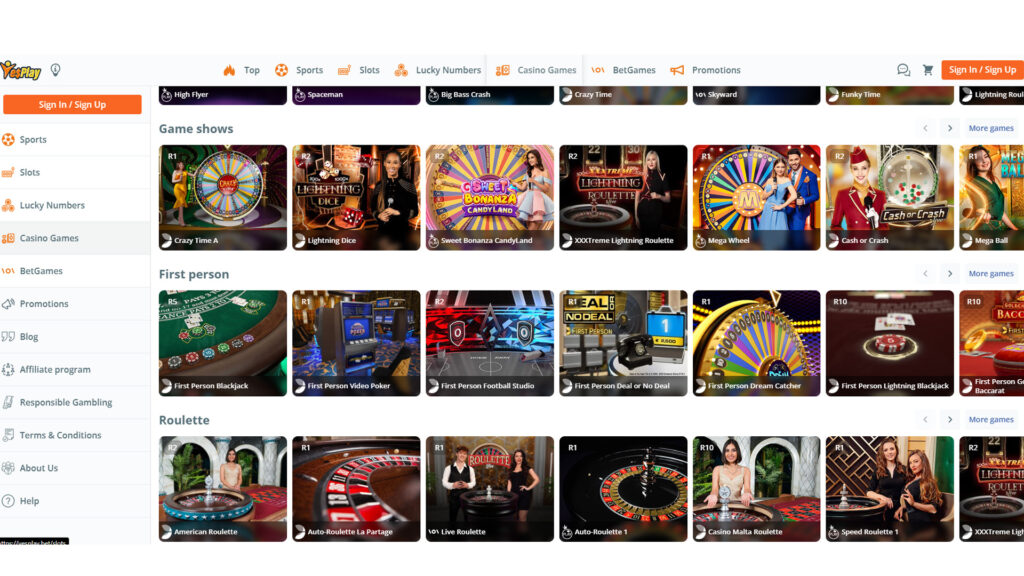Open the chat support icon
The image size is (1024, 576).
(903, 70)
